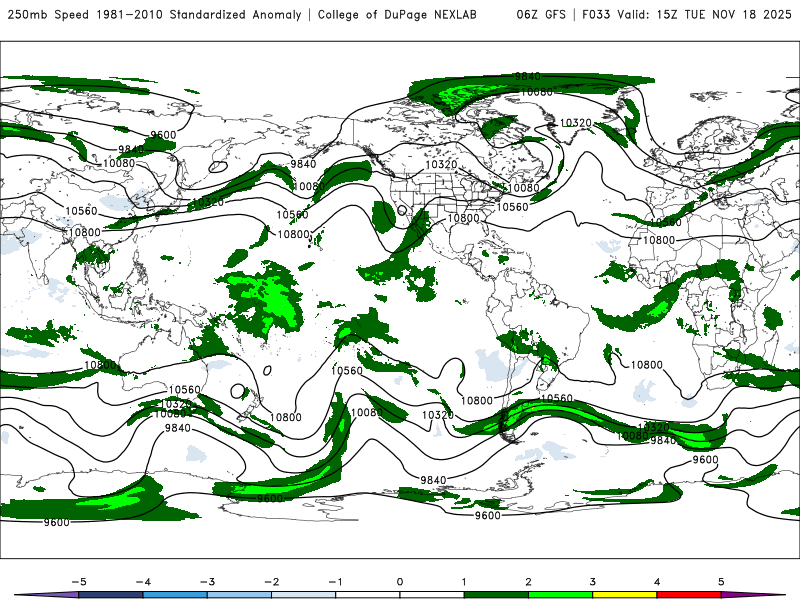This screenshot has width=800, height=600.
Task: Click the colorbar tick label "−4"
Action: point(143,582)
